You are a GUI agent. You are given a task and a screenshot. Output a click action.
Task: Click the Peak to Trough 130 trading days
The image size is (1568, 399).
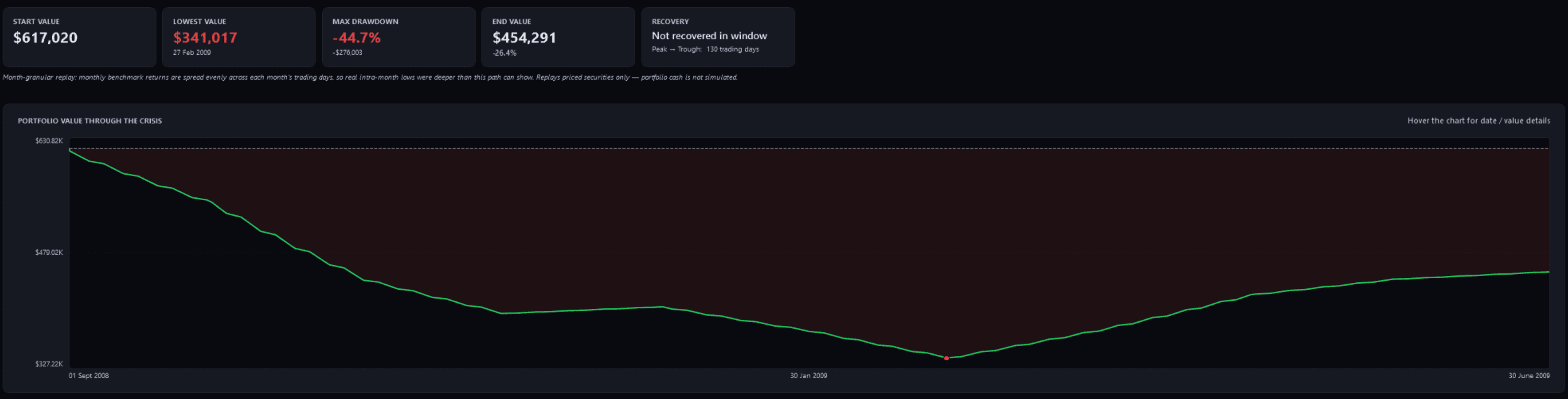point(706,49)
